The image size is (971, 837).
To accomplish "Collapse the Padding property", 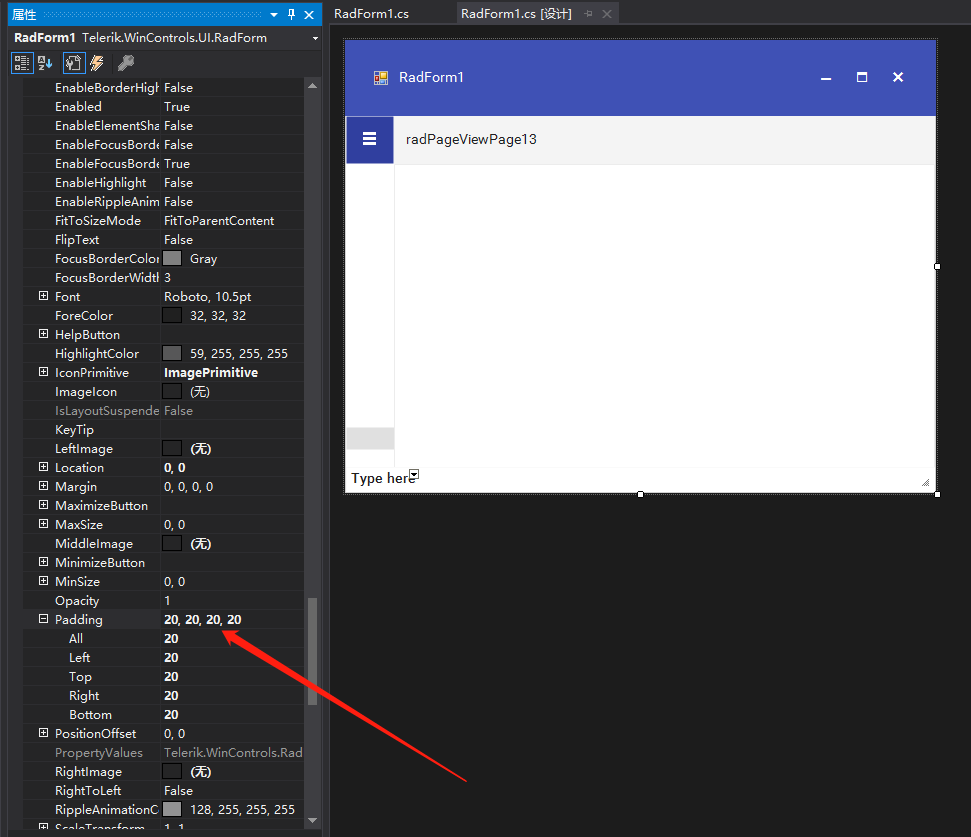I will click(43, 618).
